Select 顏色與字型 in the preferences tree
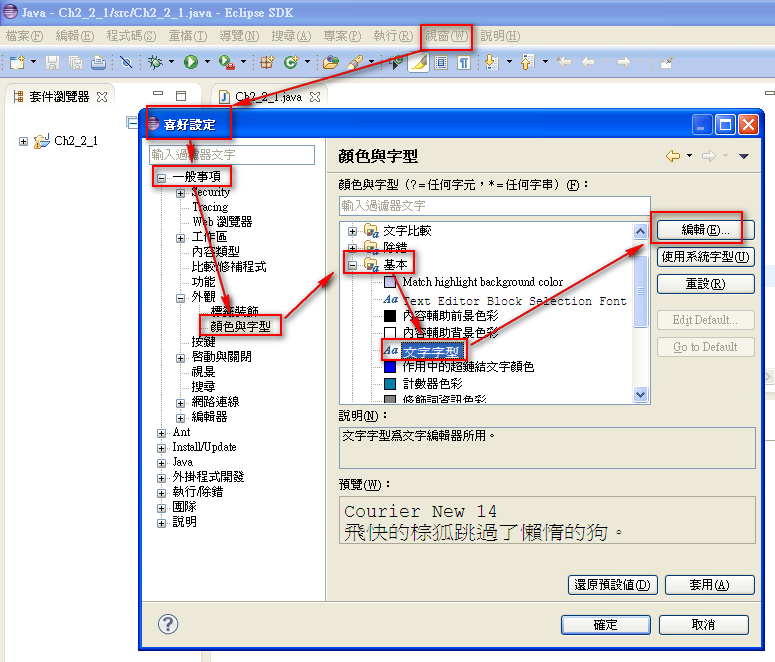The height and width of the screenshot is (662, 775). pos(241,326)
